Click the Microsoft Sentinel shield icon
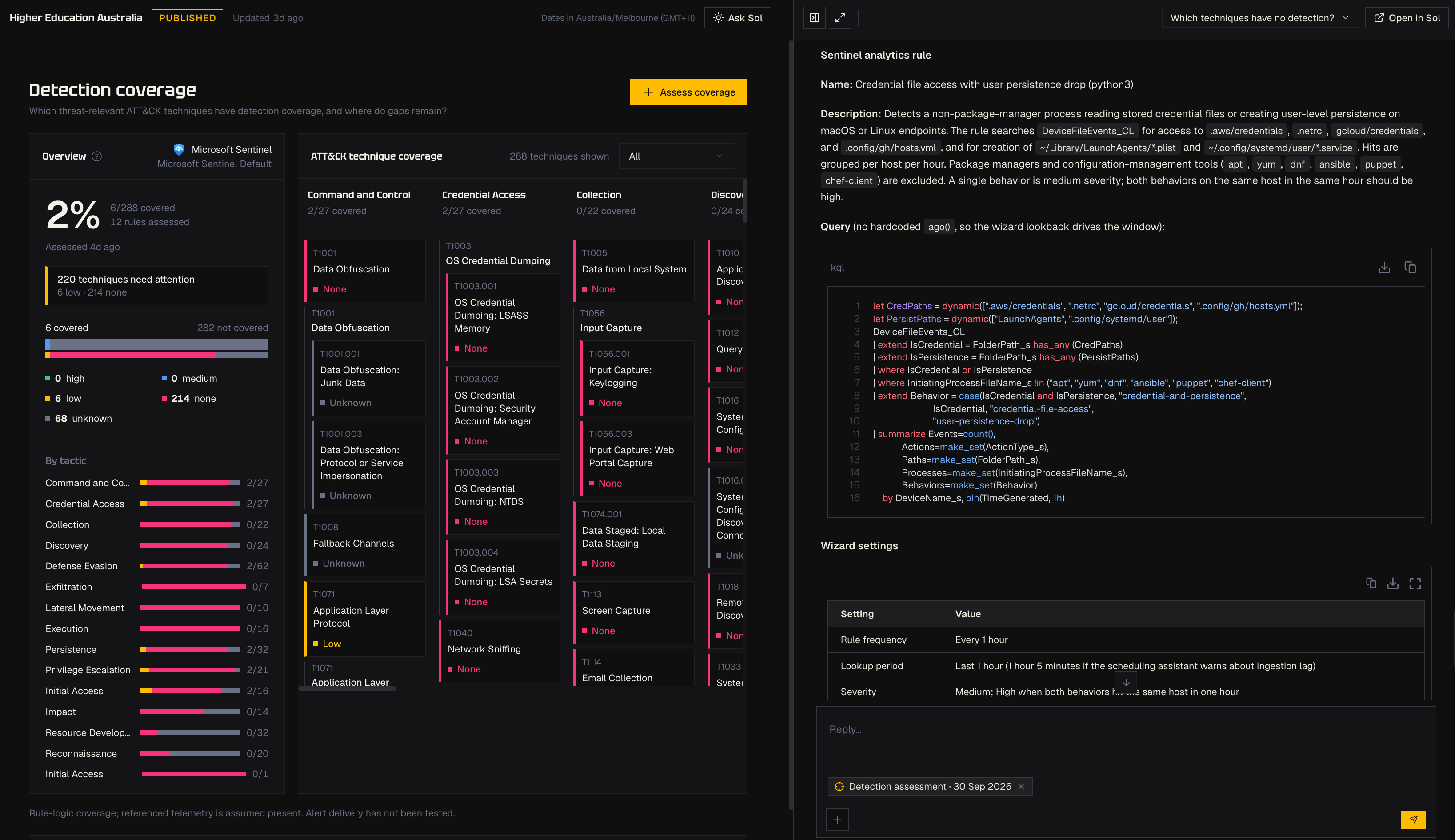Viewport: 1455px width, 840px height. pyautogui.click(x=179, y=149)
